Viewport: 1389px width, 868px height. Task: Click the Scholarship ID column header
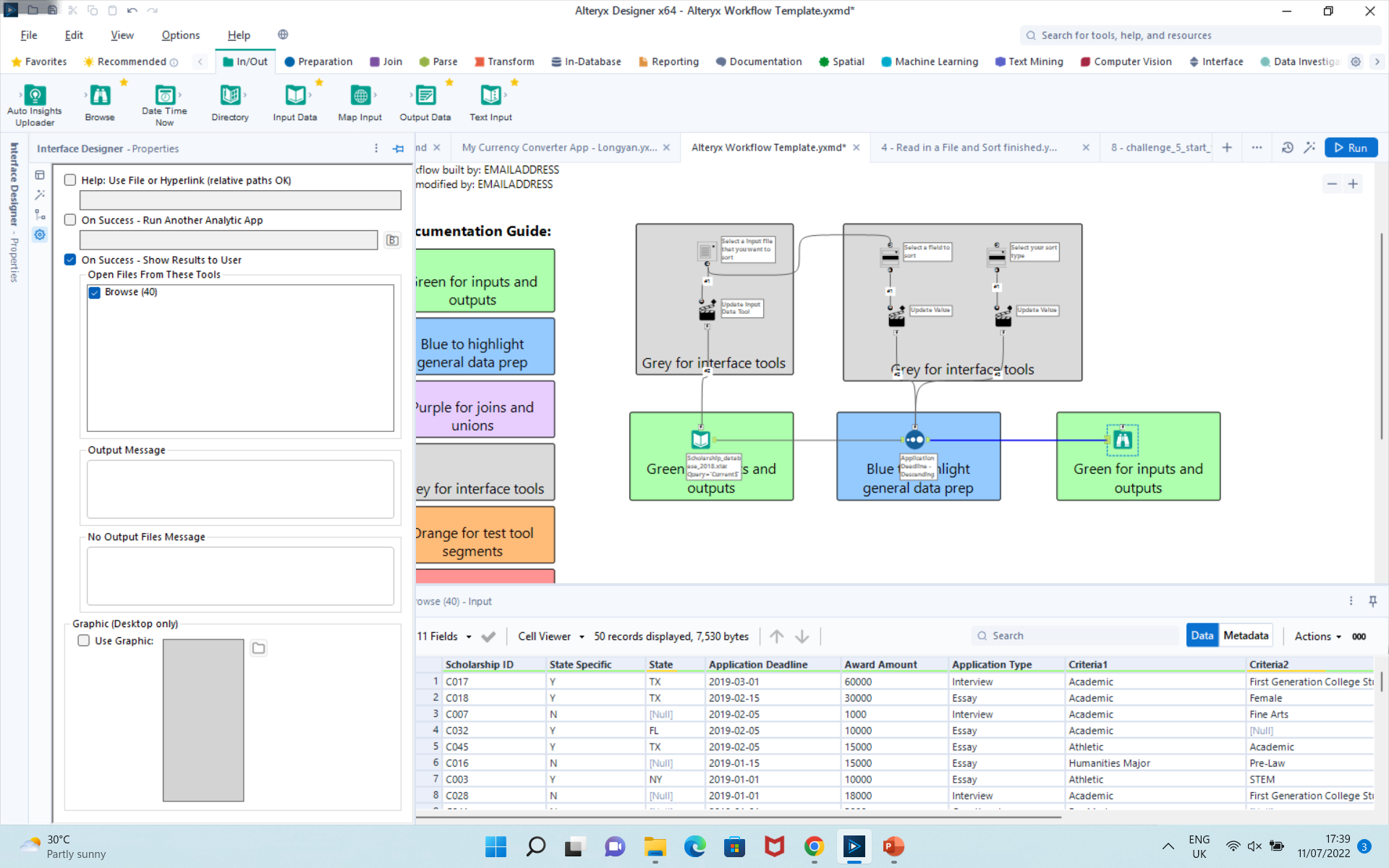point(494,664)
